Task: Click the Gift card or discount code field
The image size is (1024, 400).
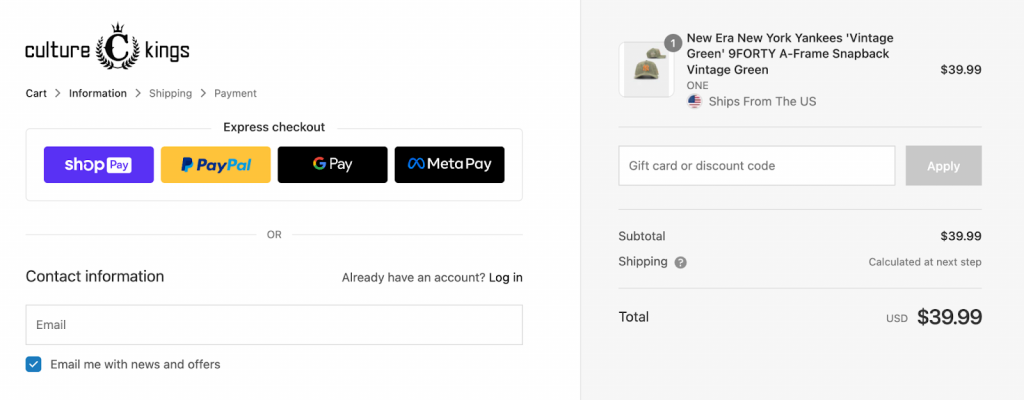Action: 757,166
